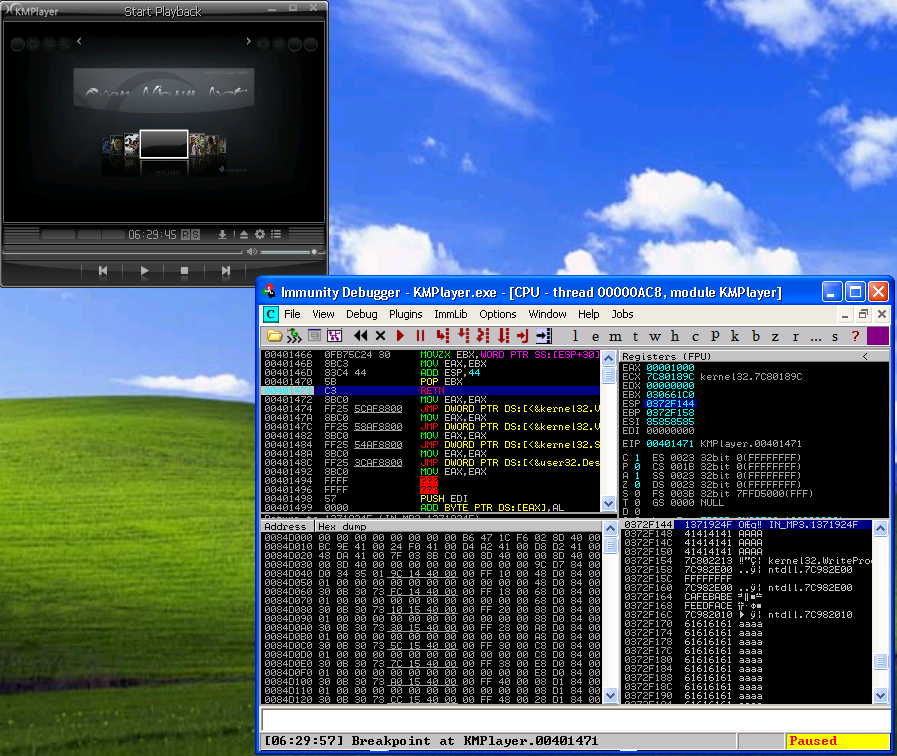Click the Trace Over toolbar icon
This screenshot has width=897, height=756.
pos(503,336)
